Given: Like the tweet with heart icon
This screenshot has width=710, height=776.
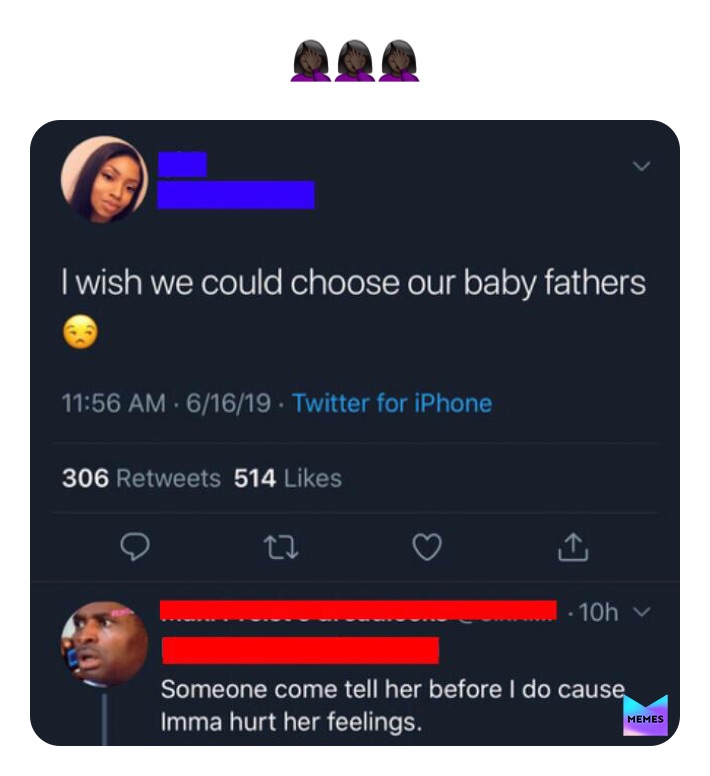Looking at the screenshot, I should coord(427,547).
